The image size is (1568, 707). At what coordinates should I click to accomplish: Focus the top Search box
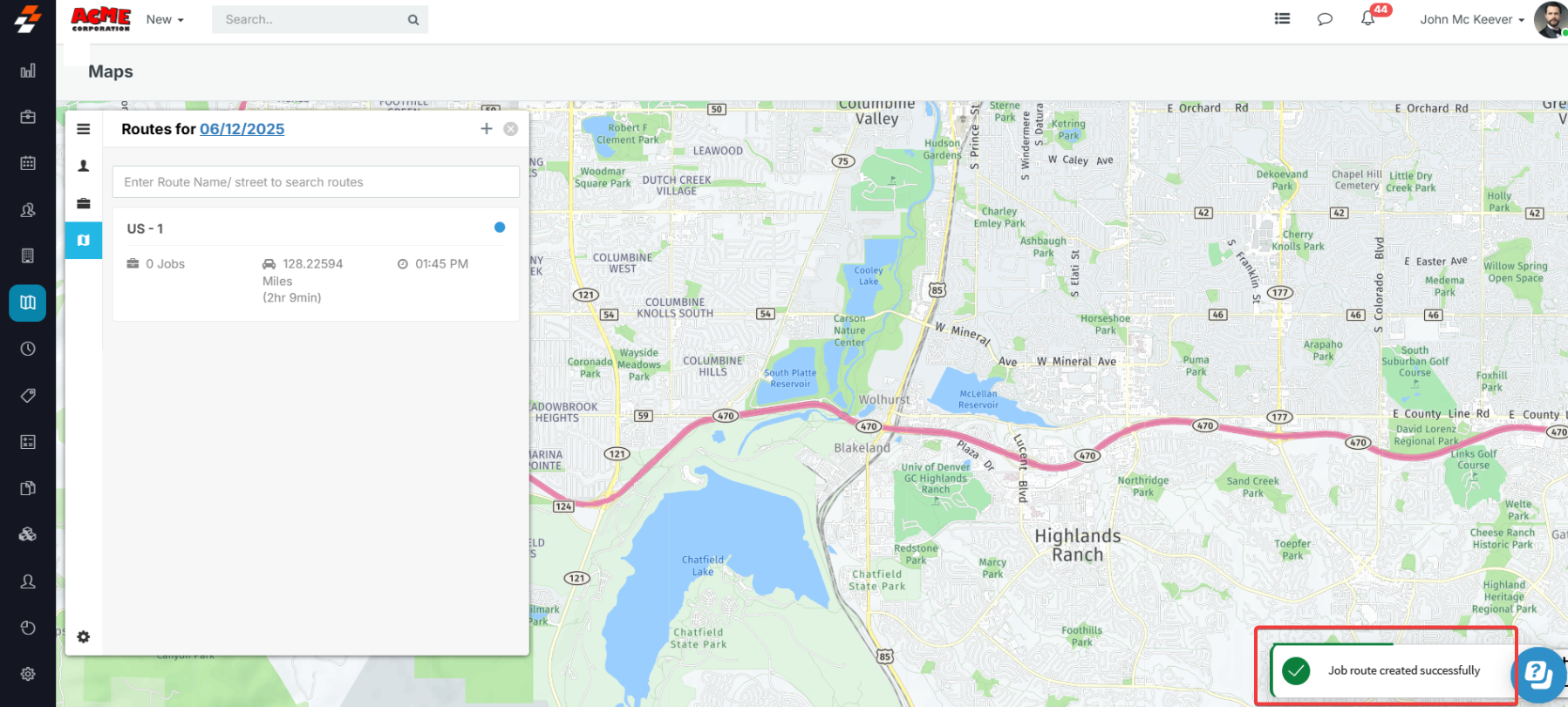[x=320, y=19]
